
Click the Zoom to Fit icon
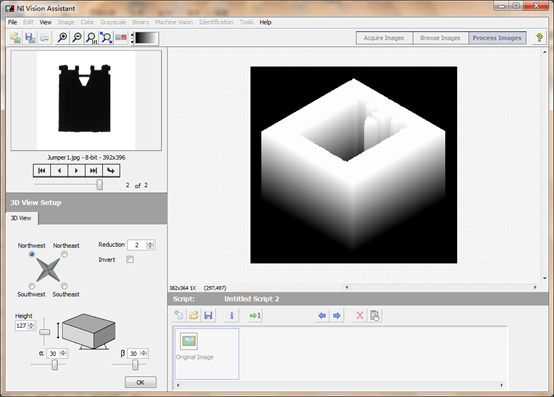coord(106,37)
